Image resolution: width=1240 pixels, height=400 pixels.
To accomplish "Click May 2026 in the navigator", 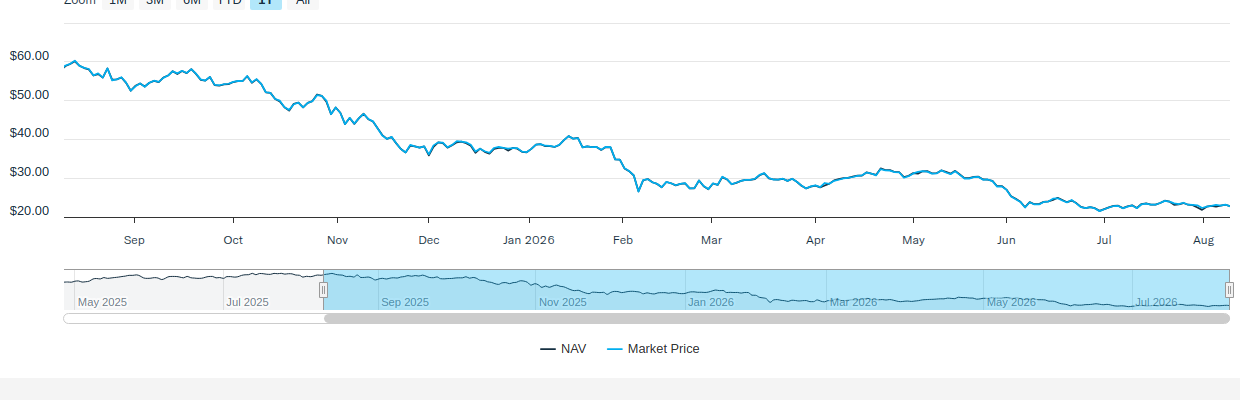I will (1011, 302).
